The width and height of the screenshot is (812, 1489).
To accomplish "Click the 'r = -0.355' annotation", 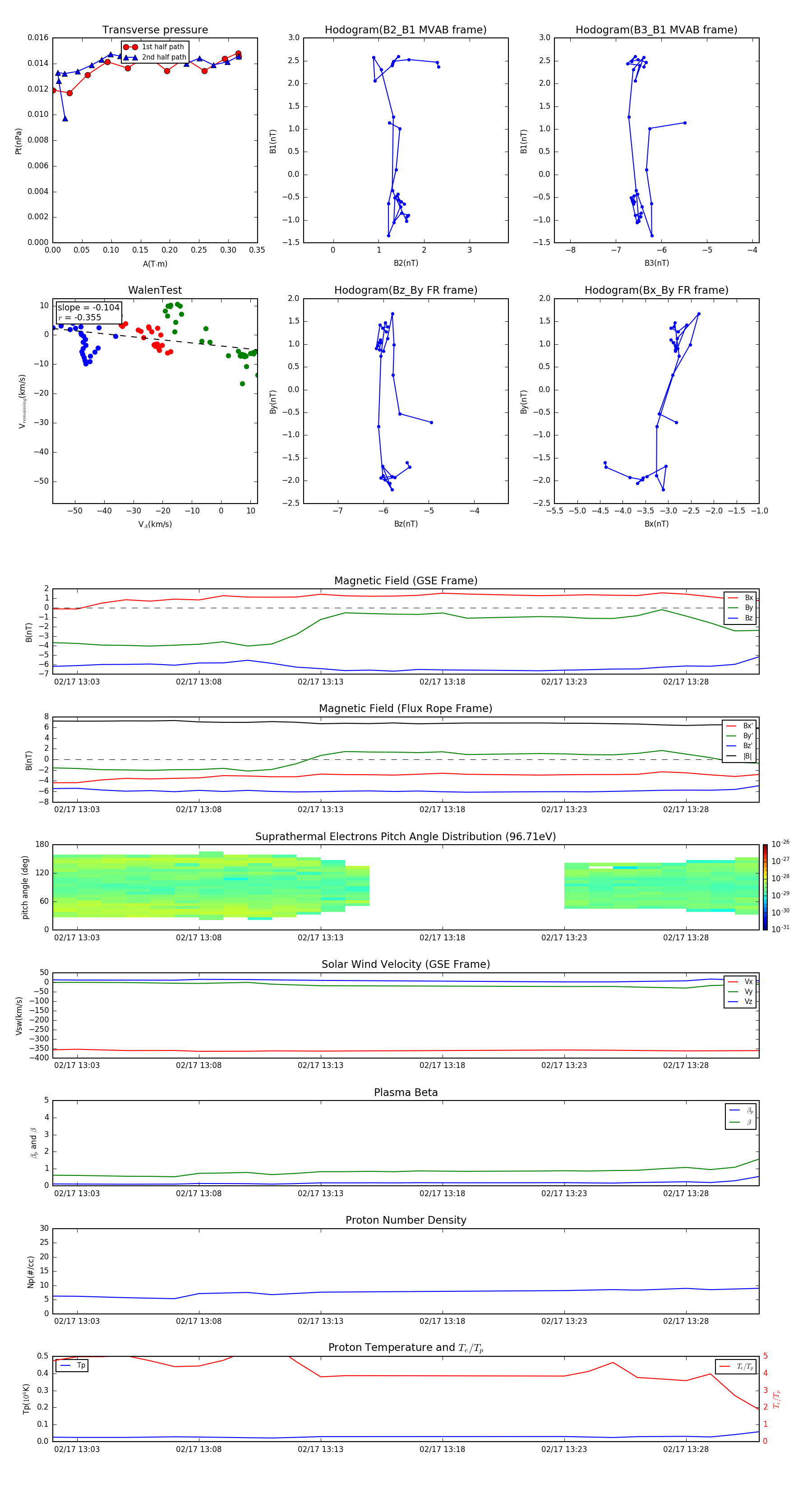I will click(x=80, y=317).
